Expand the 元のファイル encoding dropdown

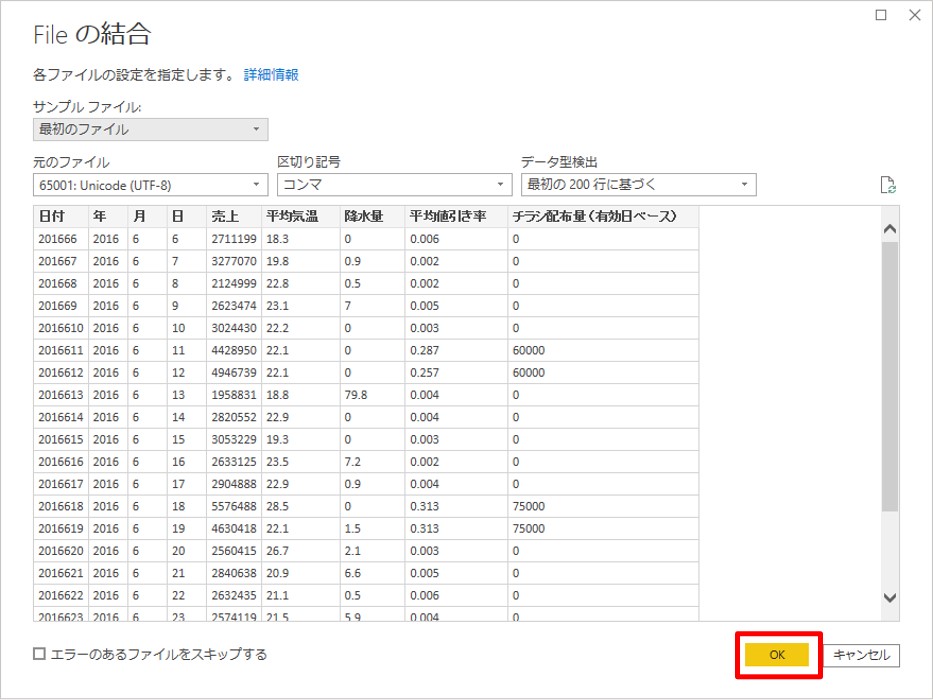click(150, 185)
